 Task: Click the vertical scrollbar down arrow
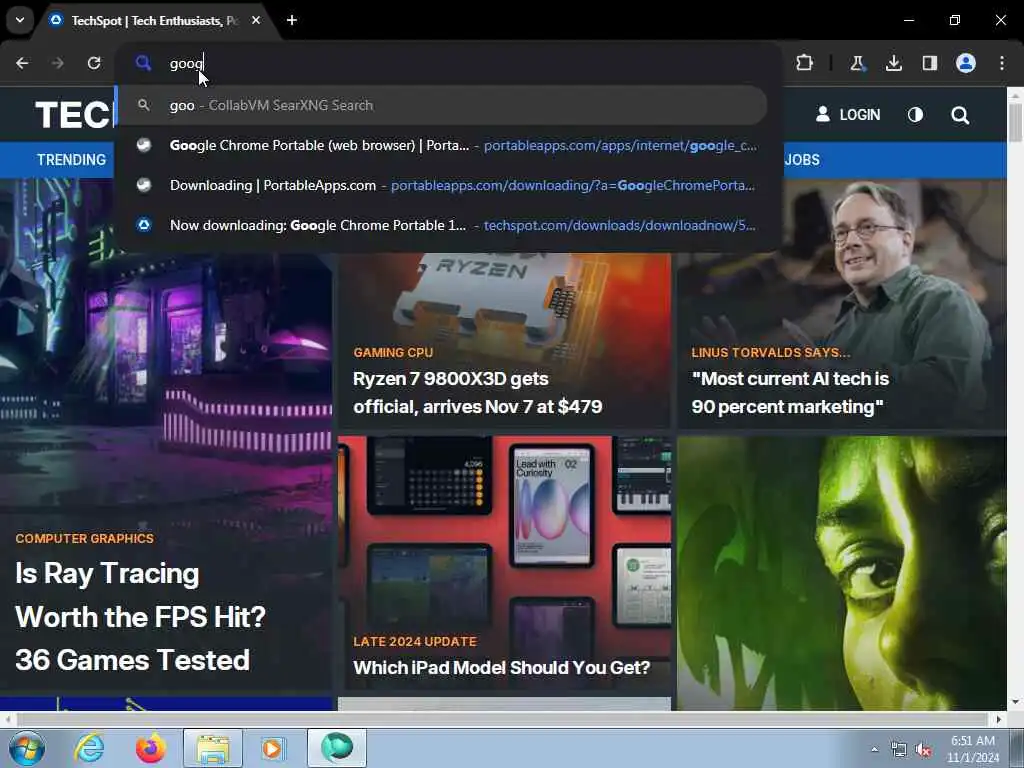coord(1015,703)
